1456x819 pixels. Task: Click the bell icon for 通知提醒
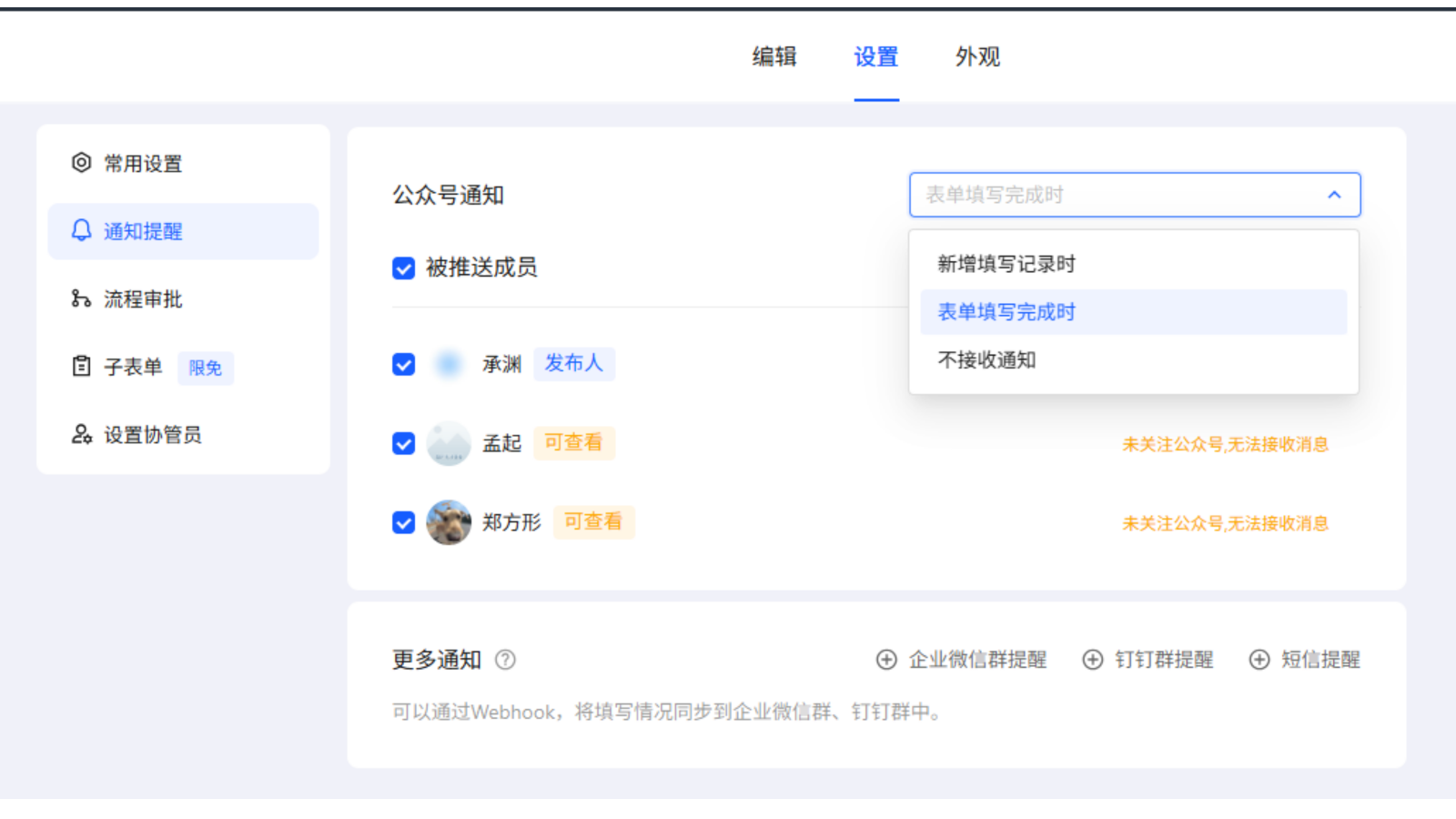(81, 230)
